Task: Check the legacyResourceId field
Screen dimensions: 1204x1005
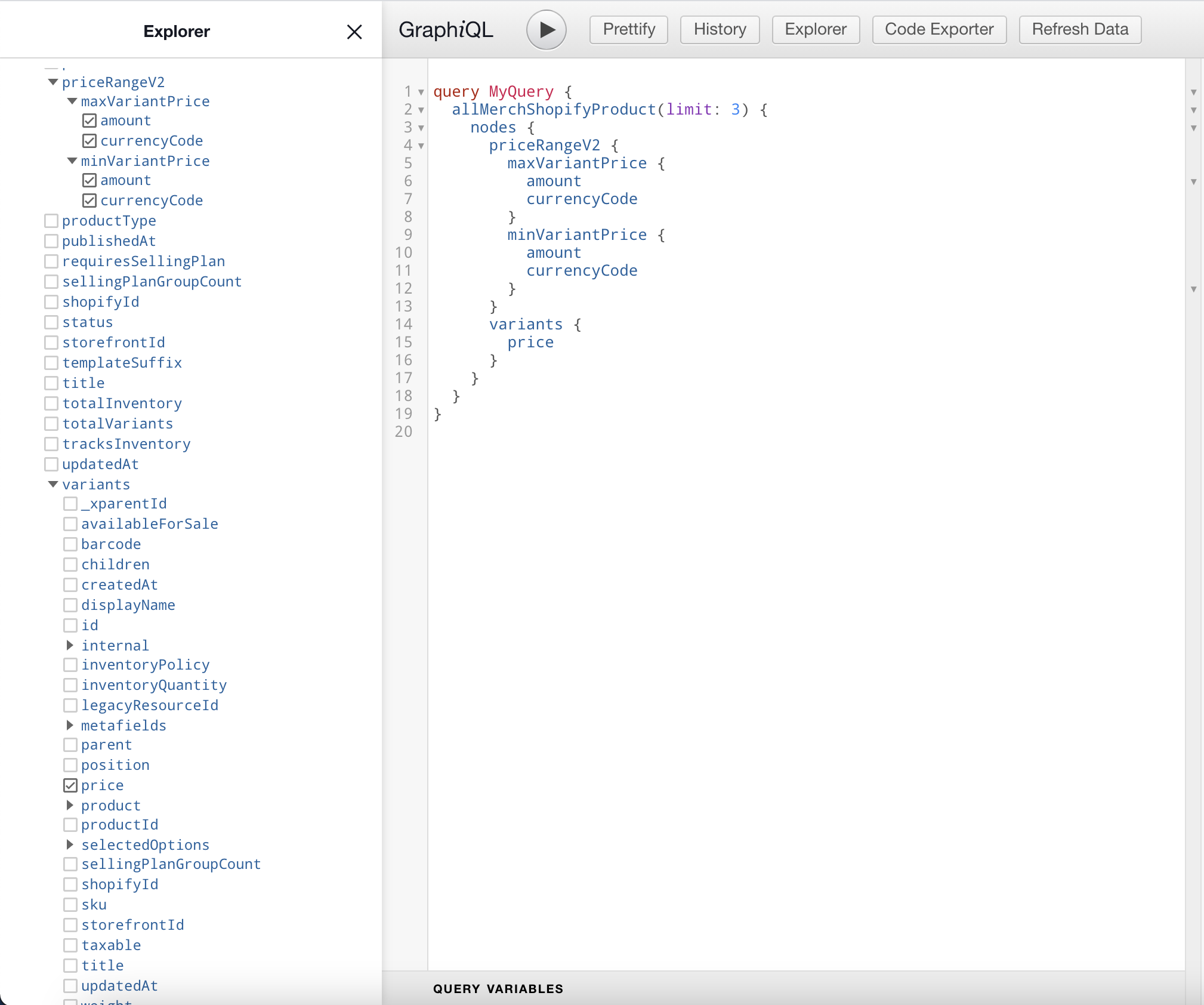Action: point(70,705)
